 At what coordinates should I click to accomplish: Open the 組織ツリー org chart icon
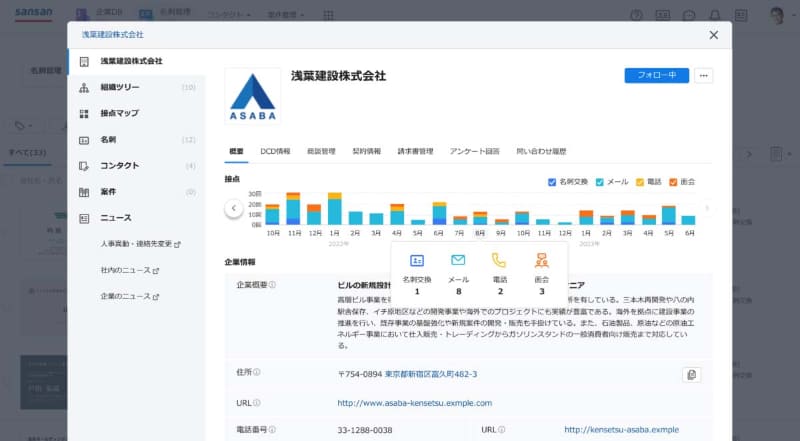click(x=84, y=88)
